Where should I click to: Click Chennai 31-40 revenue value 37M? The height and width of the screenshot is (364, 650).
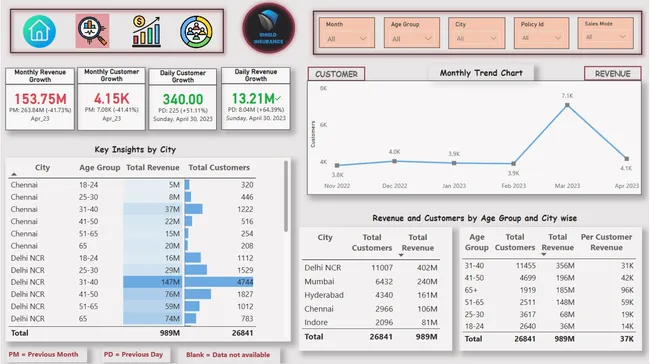tap(172, 209)
